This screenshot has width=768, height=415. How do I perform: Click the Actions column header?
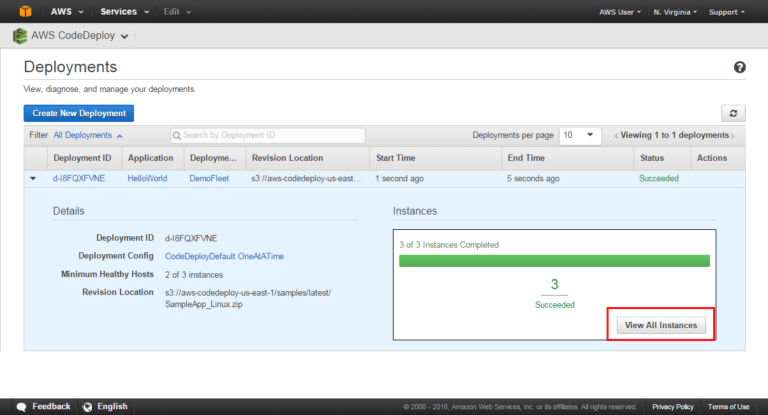(712, 158)
